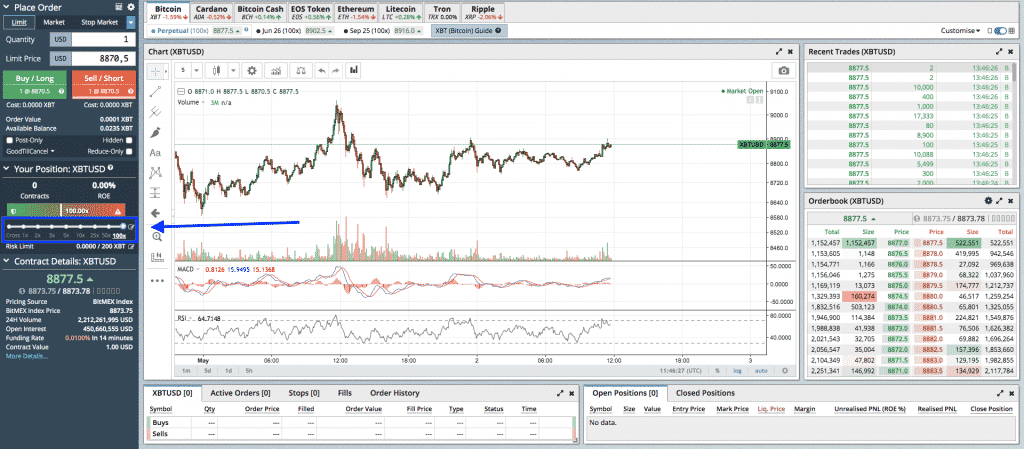Collapse the Your Position: XBTUSD section
The height and width of the screenshot is (449, 1024).
click(x=7, y=169)
